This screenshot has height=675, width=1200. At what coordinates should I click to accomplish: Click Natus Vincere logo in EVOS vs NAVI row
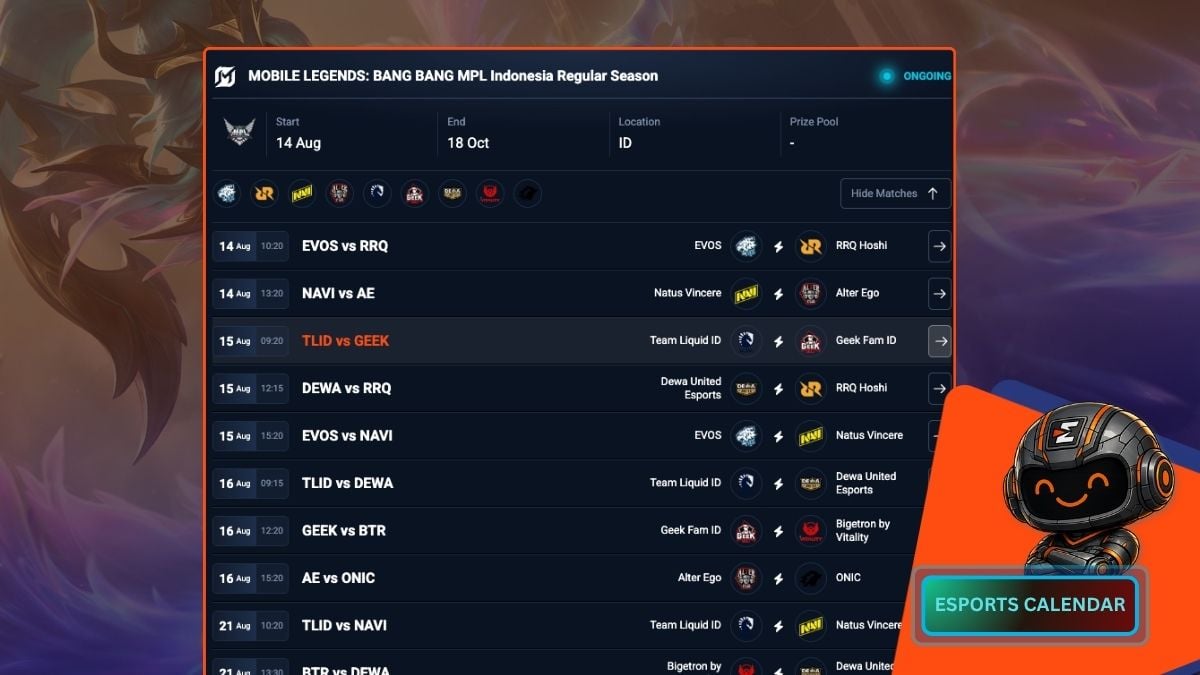click(810, 436)
